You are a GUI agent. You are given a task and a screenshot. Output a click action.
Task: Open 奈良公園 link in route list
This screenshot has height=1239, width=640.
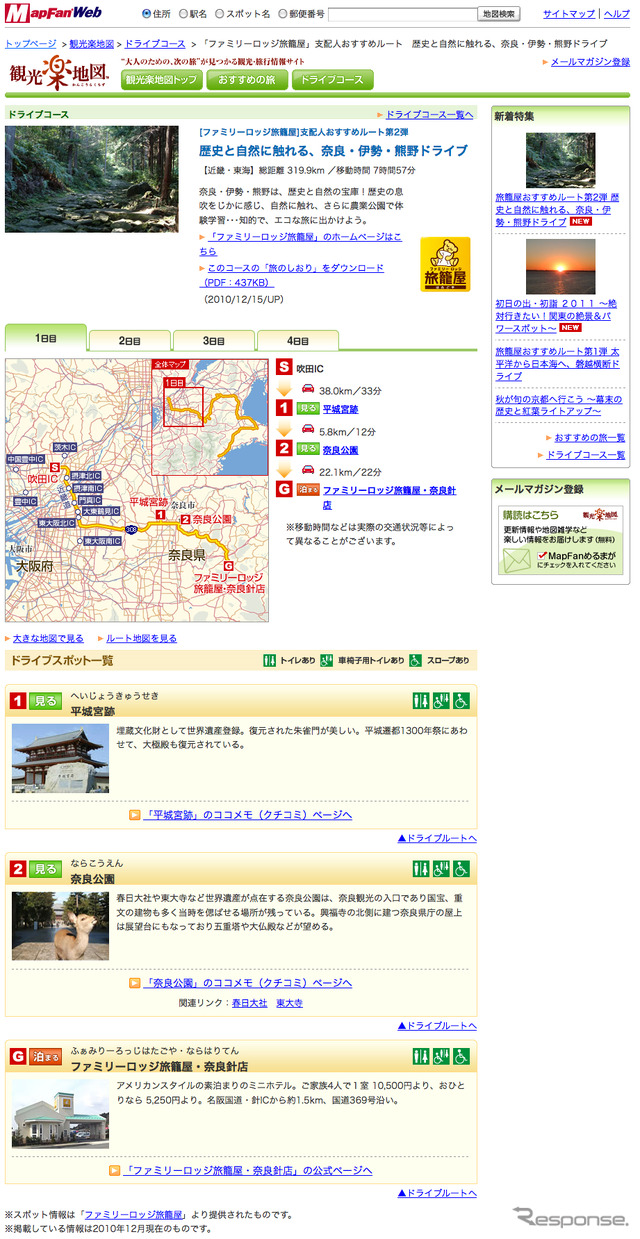coord(340,450)
